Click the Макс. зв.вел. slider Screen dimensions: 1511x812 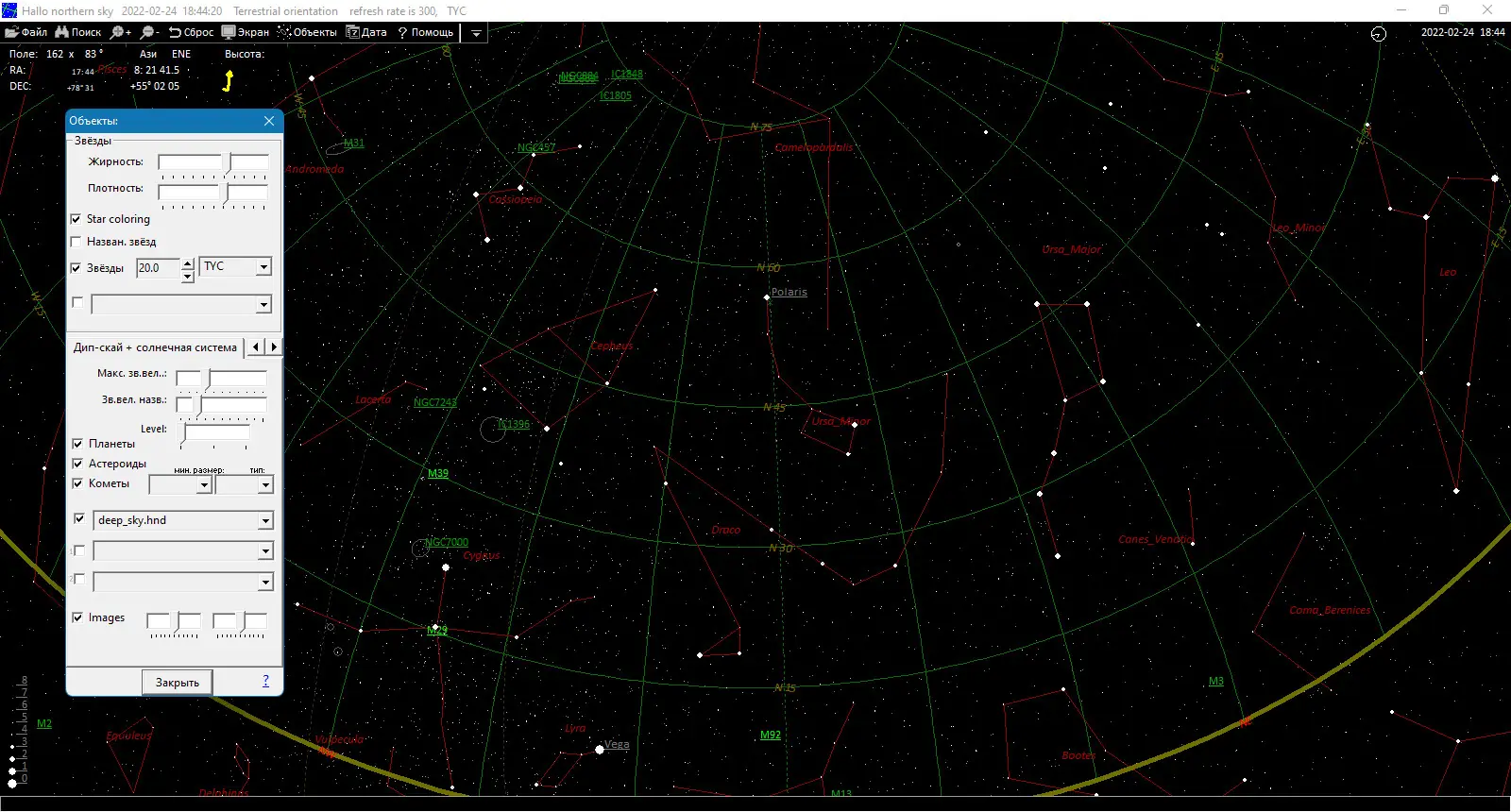click(222, 380)
